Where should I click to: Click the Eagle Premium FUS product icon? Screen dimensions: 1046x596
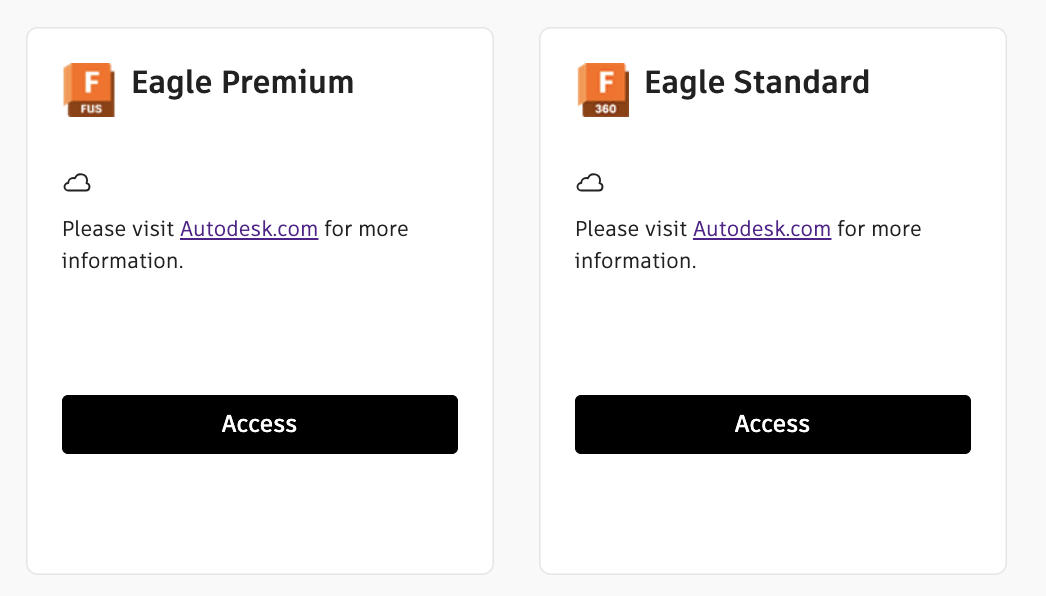point(89,89)
